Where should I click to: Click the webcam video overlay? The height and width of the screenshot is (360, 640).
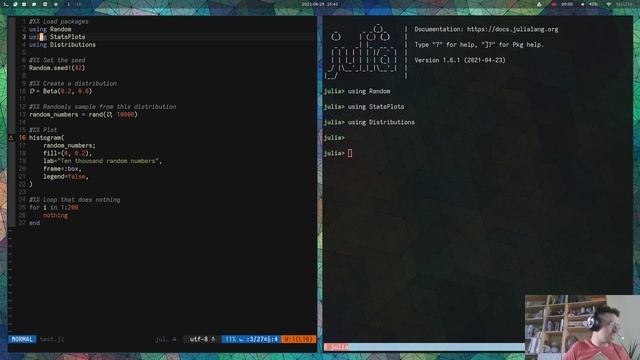point(582,327)
